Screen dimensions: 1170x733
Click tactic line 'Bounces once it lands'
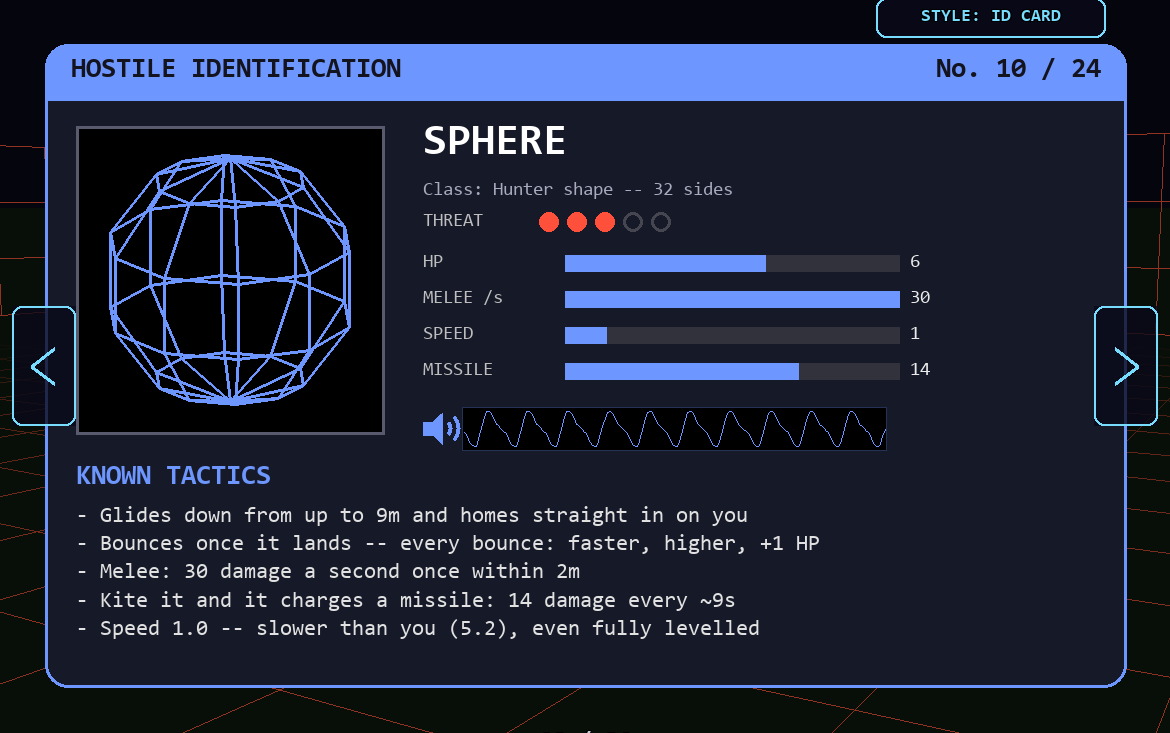(448, 543)
